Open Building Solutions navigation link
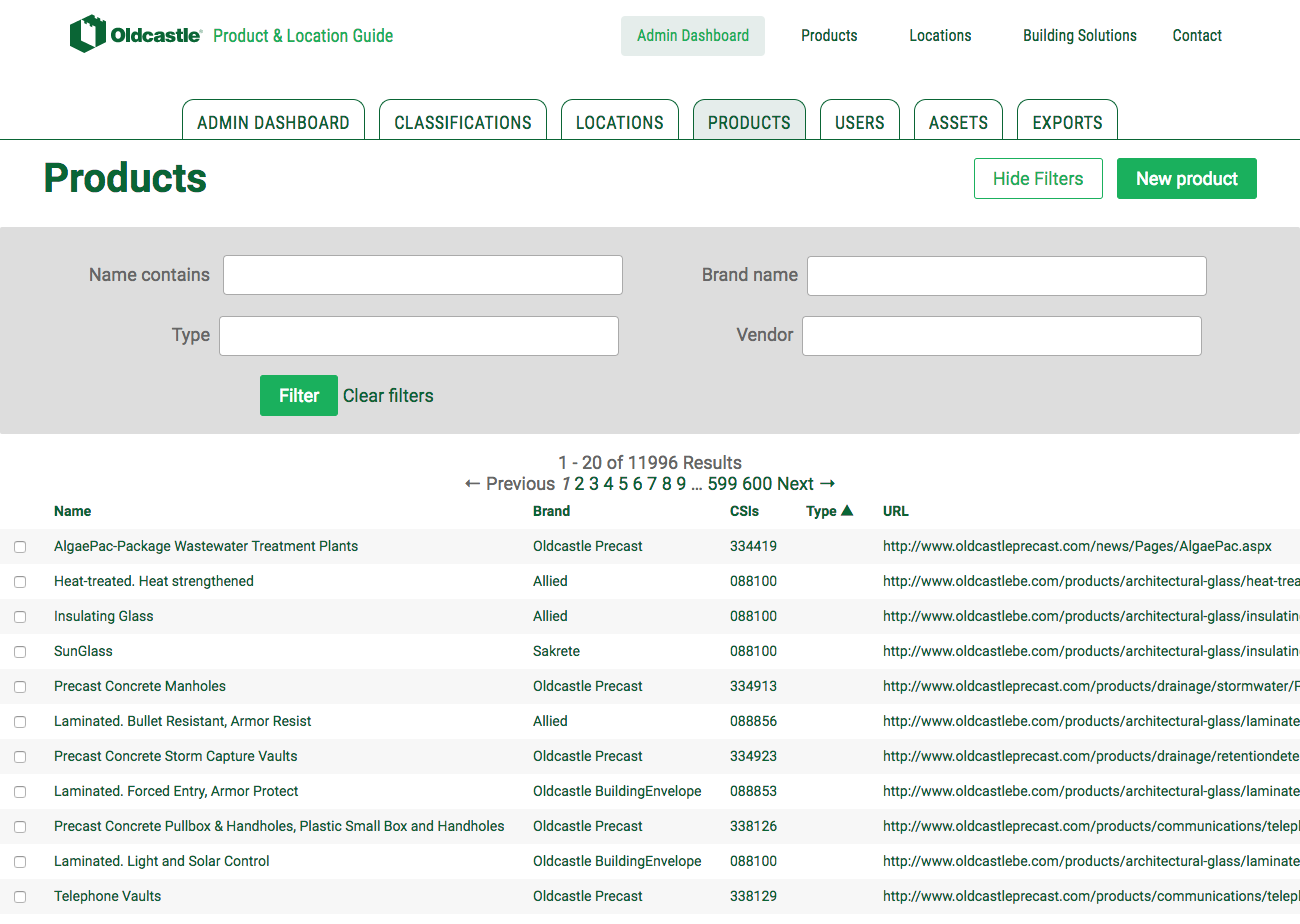The height and width of the screenshot is (924, 1300). [x=1080, y=36]
